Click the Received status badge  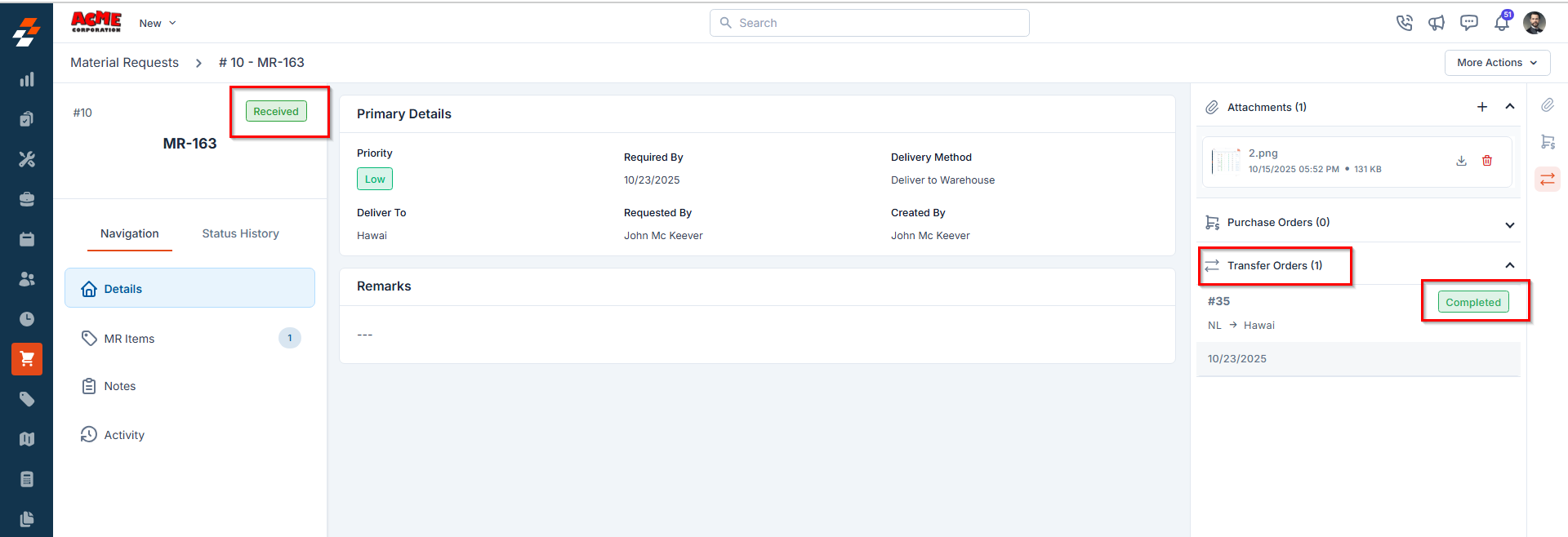tap(276, 112)
